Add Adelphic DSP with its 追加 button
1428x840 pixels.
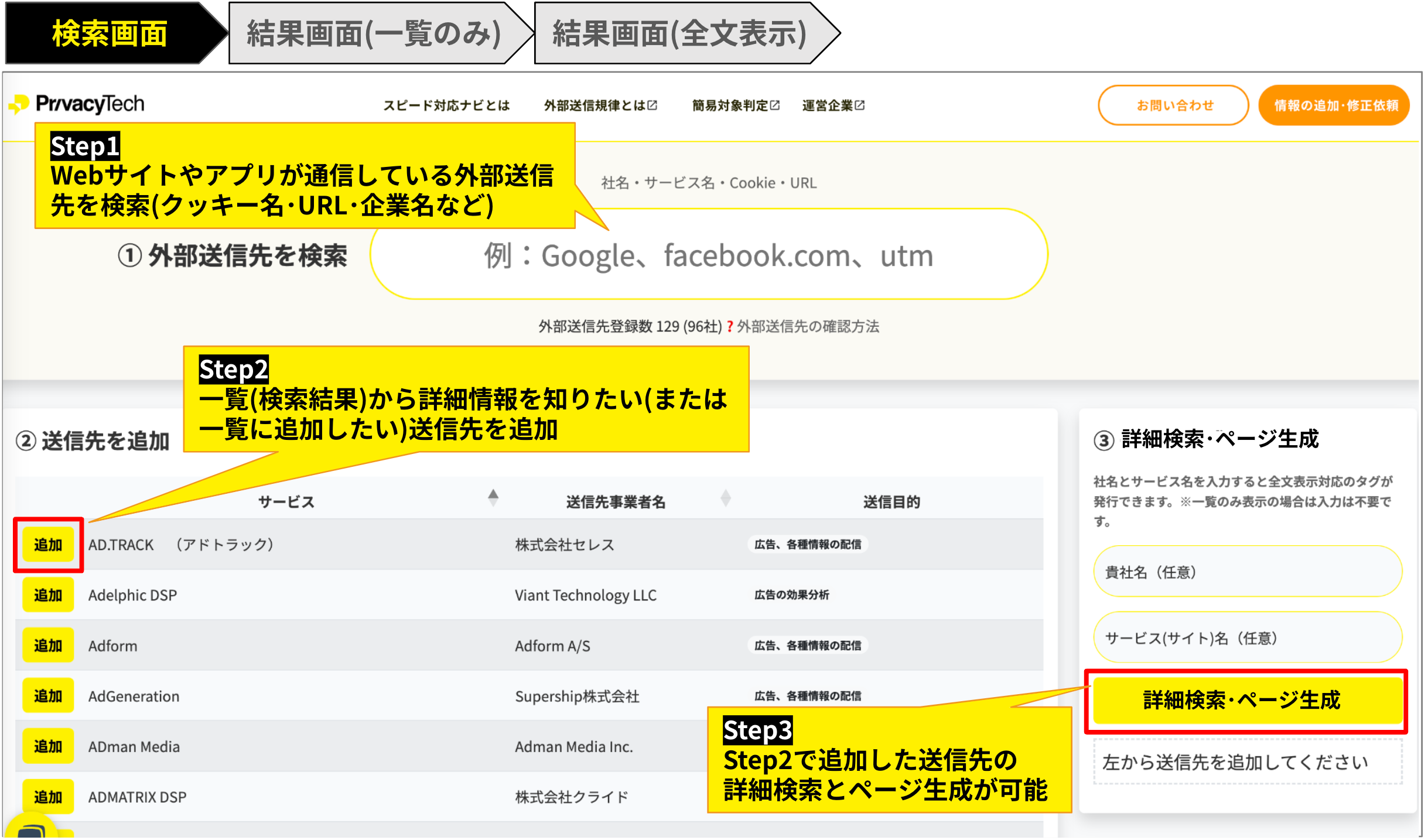point(48,595)
